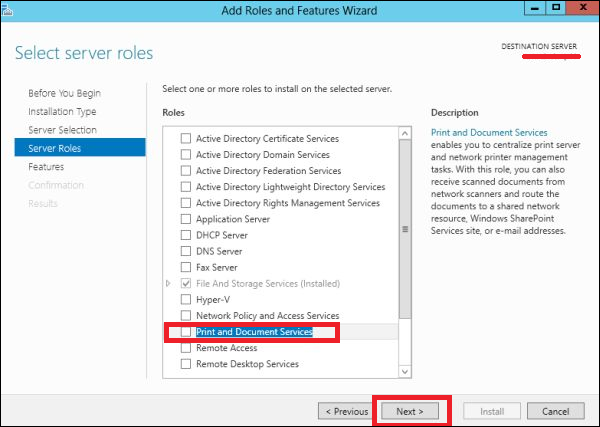Check the DHCP Server role

point(185,235)
